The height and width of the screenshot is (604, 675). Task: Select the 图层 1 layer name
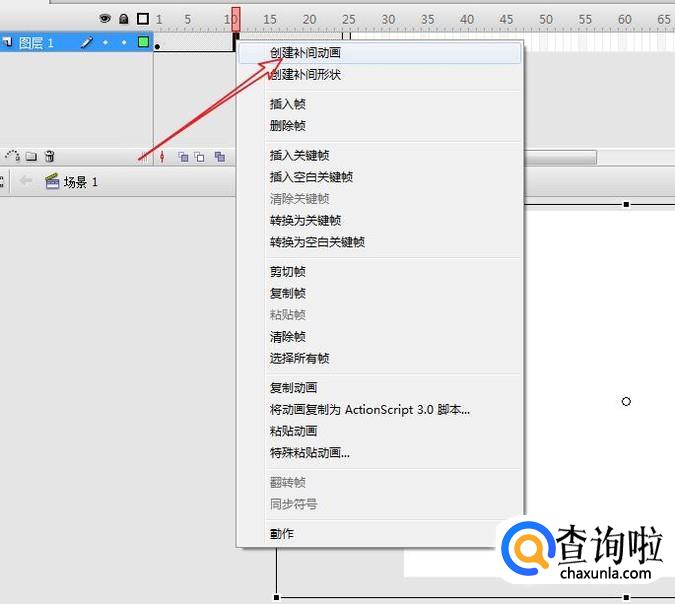point(36,43)
